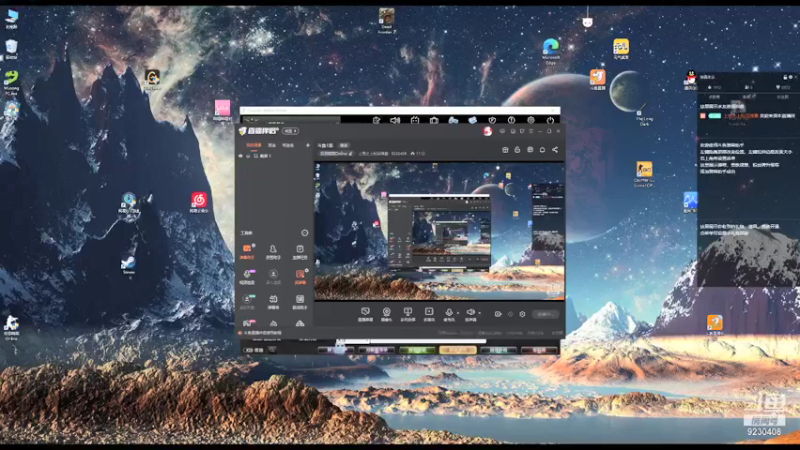Toggle the lock in the chat assistant panel header

click(785, 77)
